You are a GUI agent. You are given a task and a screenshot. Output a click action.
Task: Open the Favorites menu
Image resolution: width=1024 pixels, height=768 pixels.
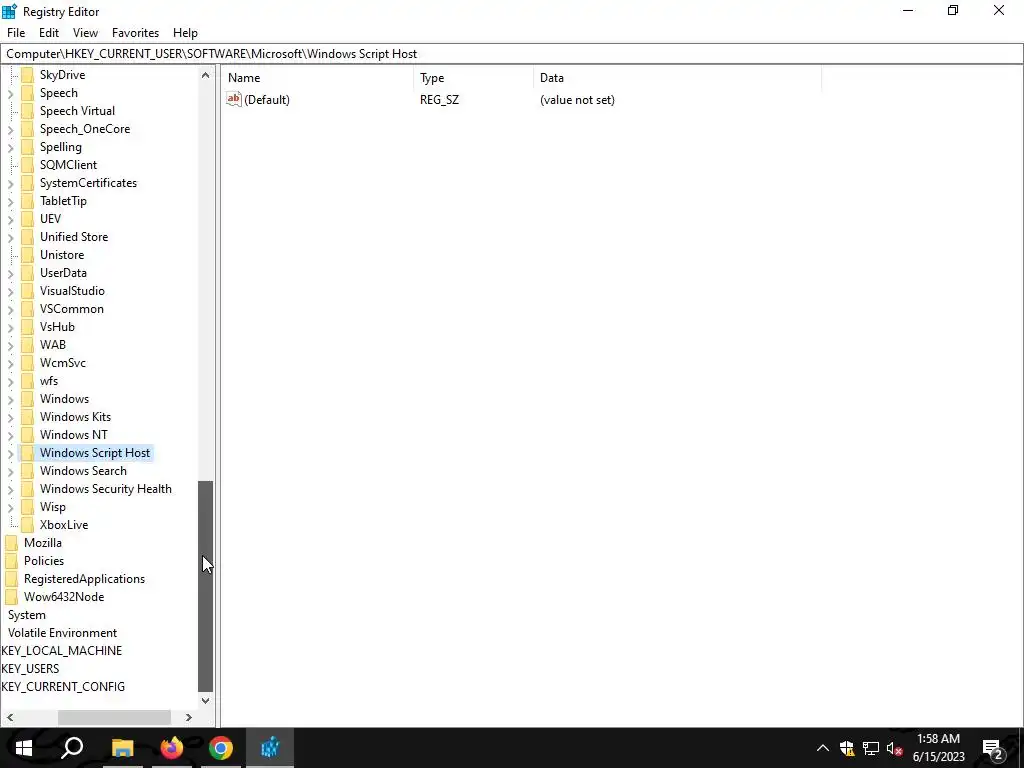pos(135,33)
